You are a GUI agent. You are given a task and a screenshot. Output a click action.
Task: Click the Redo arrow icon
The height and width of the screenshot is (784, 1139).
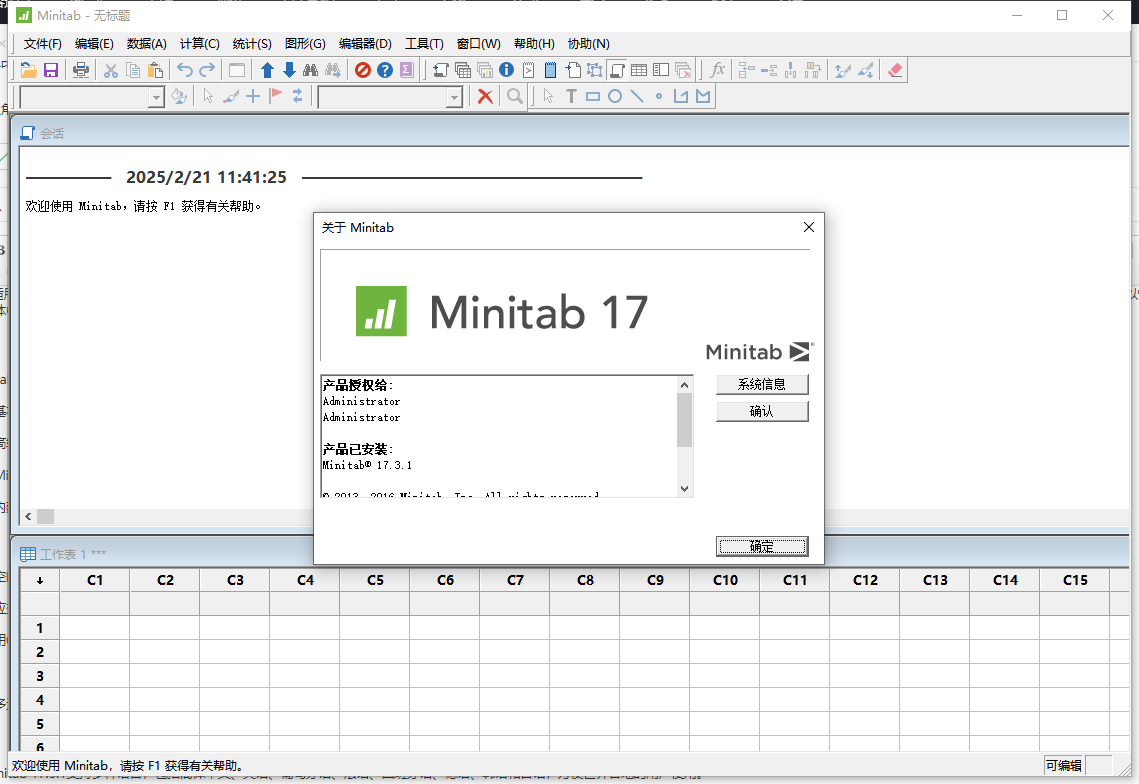click(208, 70)
